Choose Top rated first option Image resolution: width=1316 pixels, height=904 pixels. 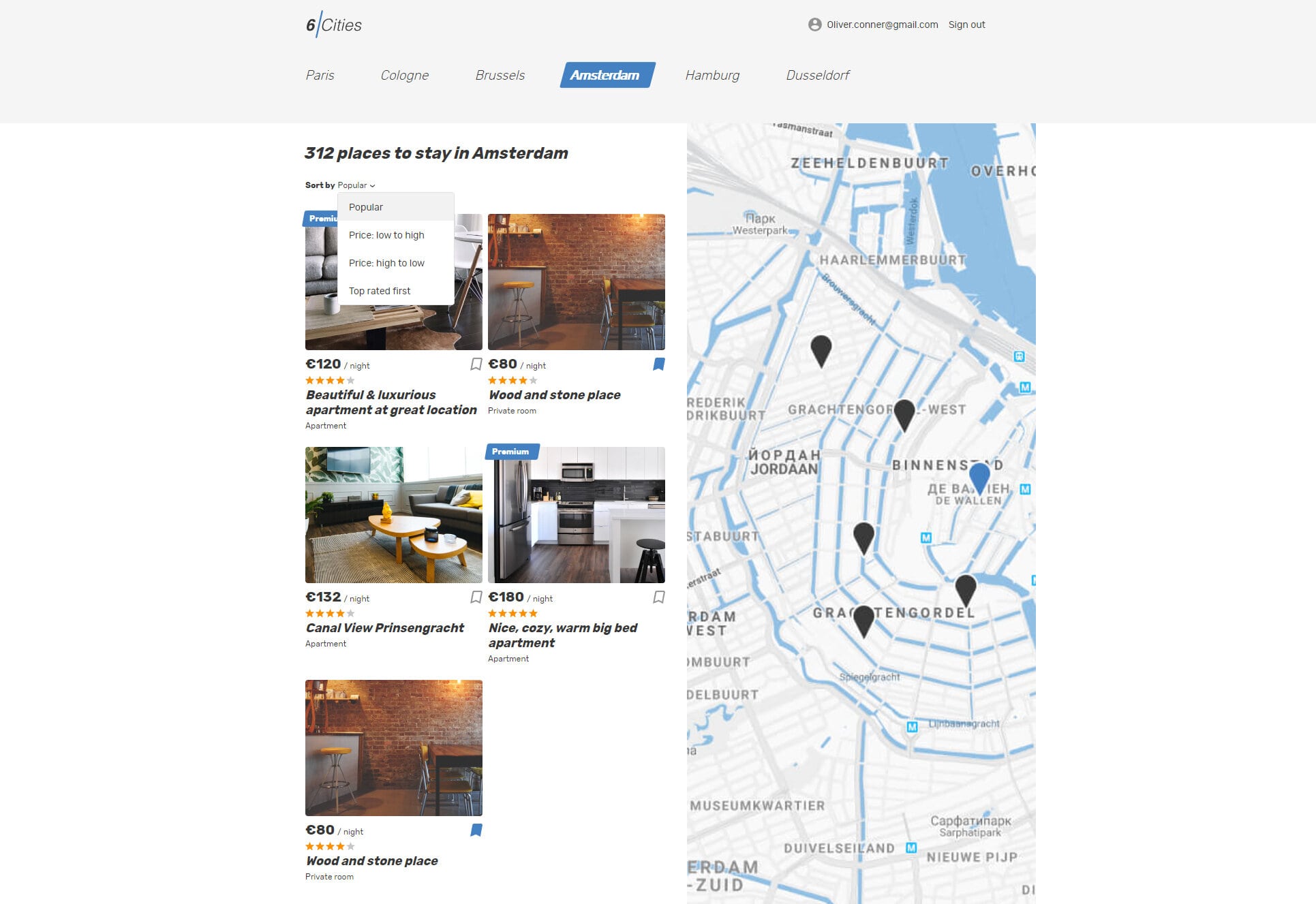396,291
